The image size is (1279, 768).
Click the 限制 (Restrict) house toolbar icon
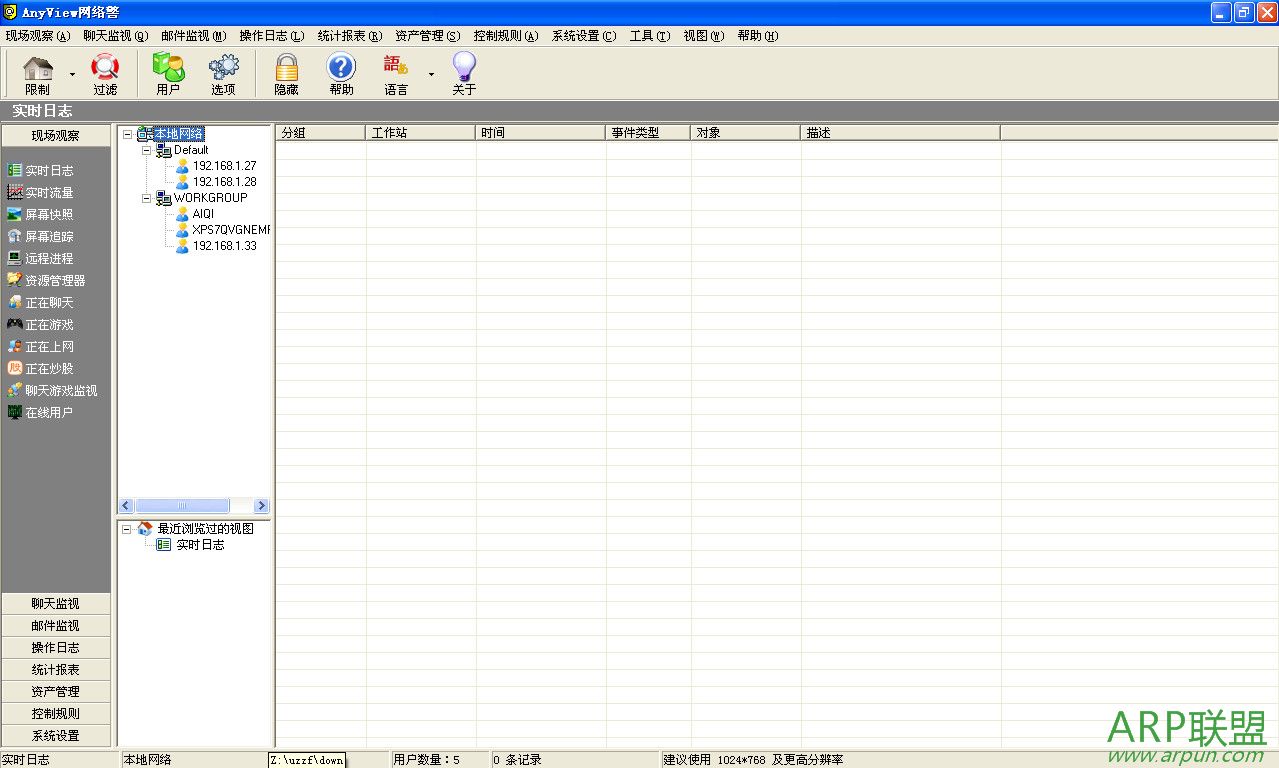(38, 73)
